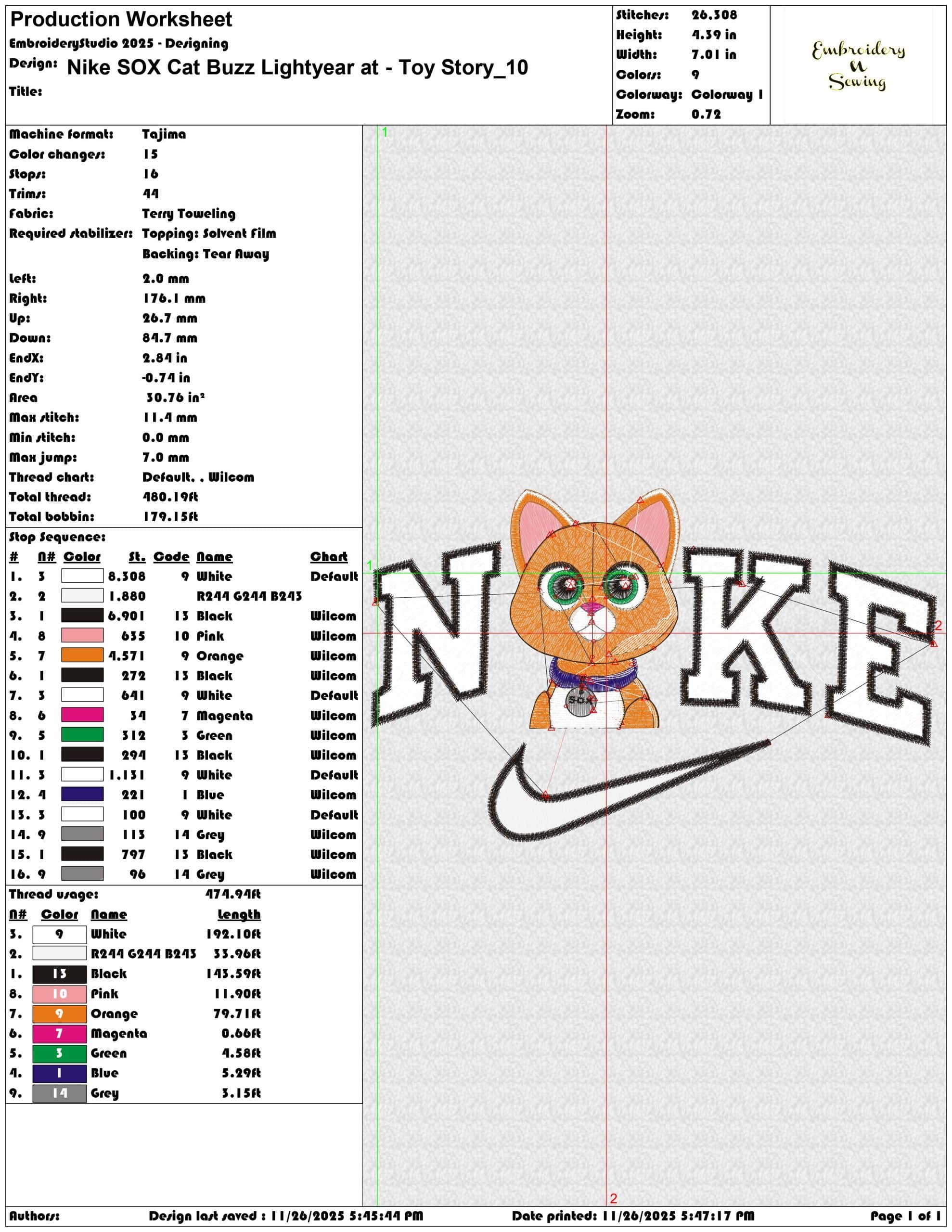This screenshot has width=952, height=1232.
Task: Click the St. column header
Action: pos(137,557)
